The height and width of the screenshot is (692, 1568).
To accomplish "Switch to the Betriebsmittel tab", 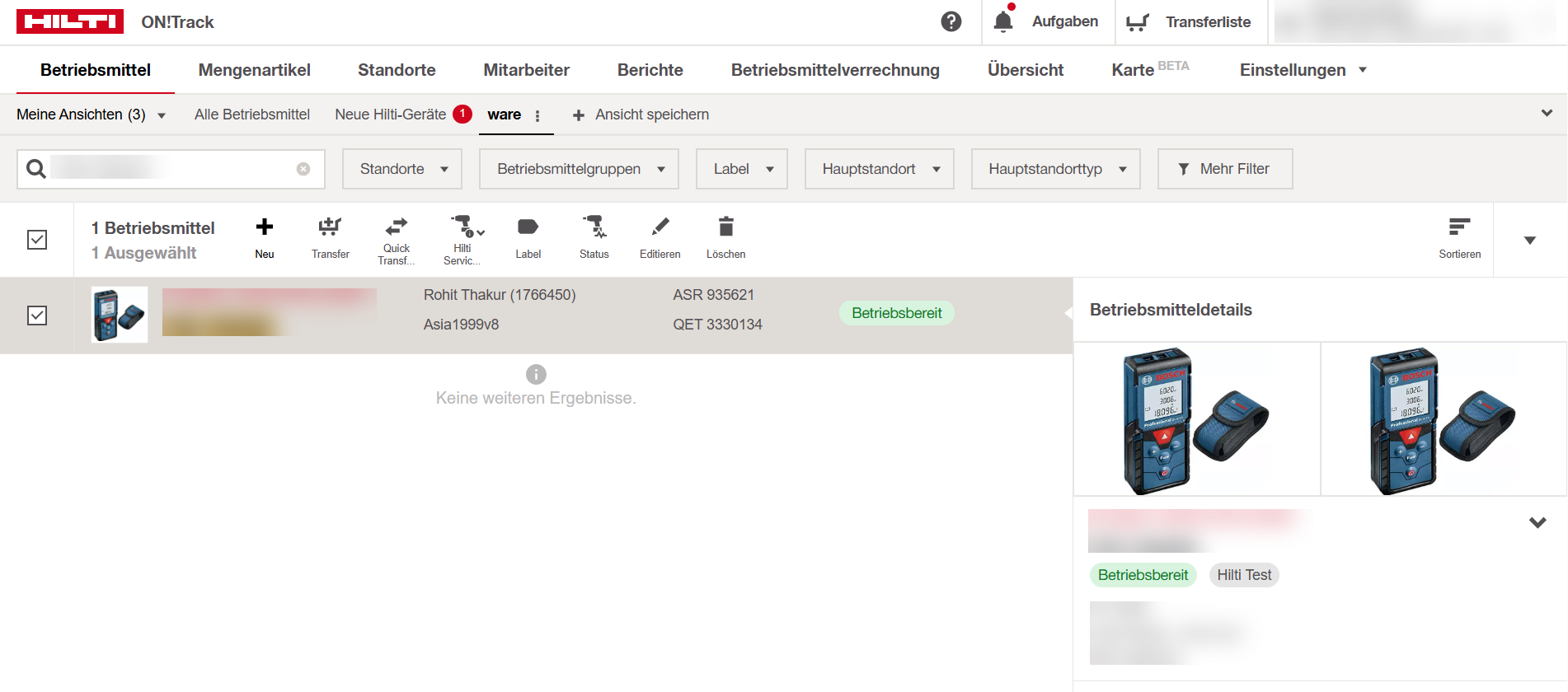I will coord(96,70).
